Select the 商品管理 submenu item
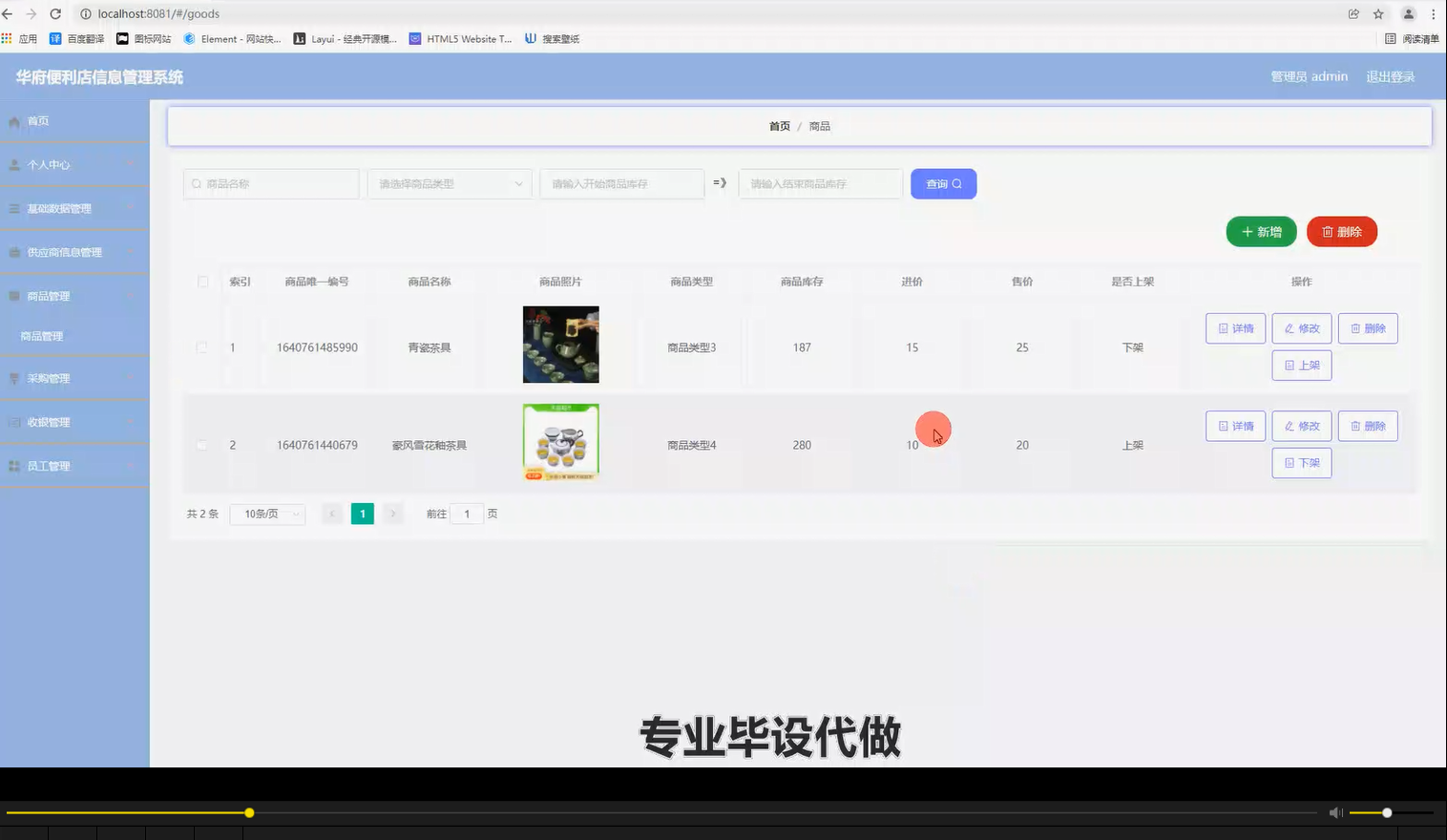 tap(44, 335)
